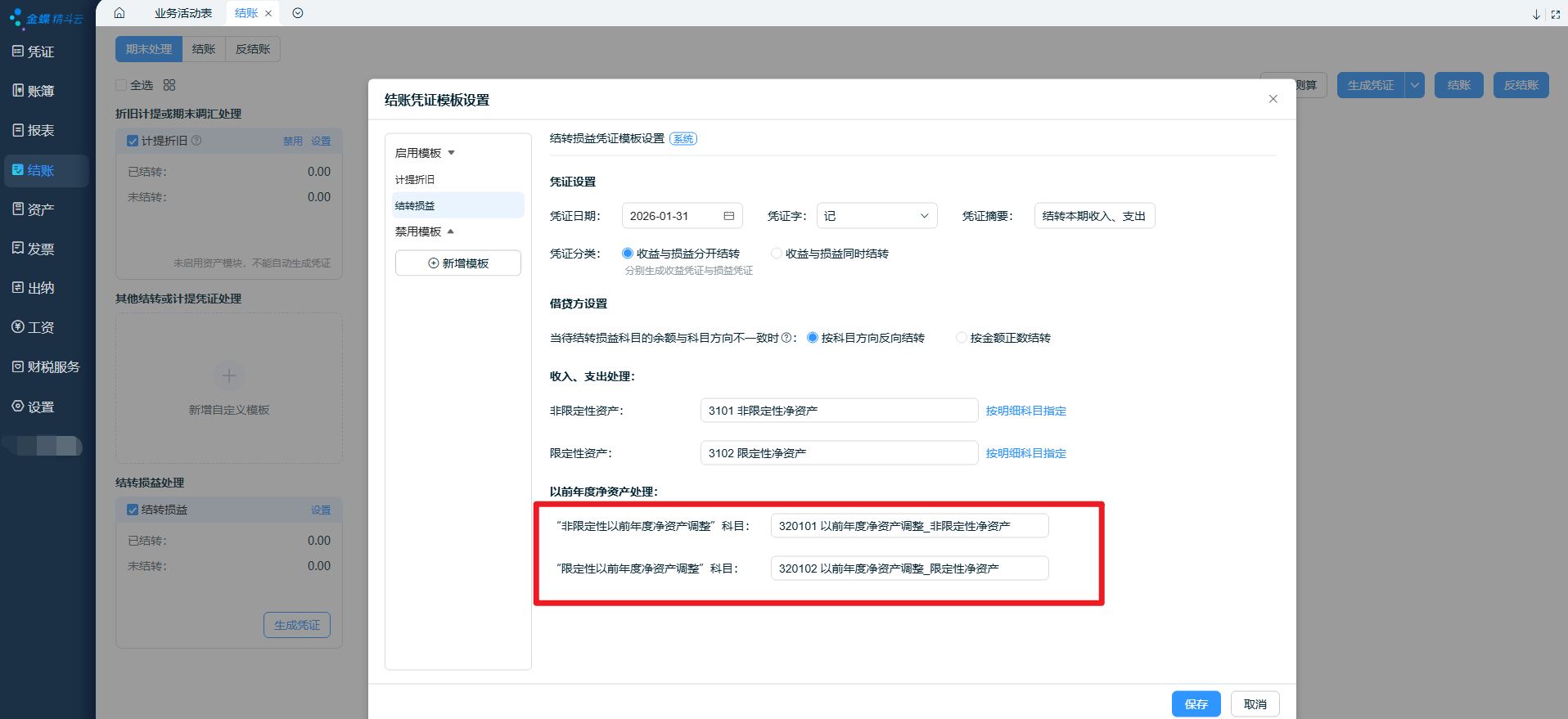Click the 凭证摘要 input field

coord(1093,216)
